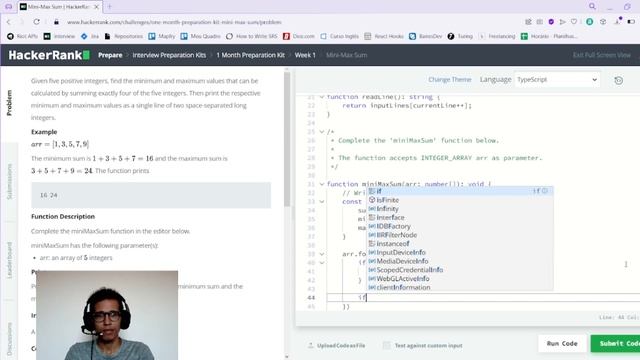
Task: Switch to the Discussions side tab
Action: (x=9, y=339)
